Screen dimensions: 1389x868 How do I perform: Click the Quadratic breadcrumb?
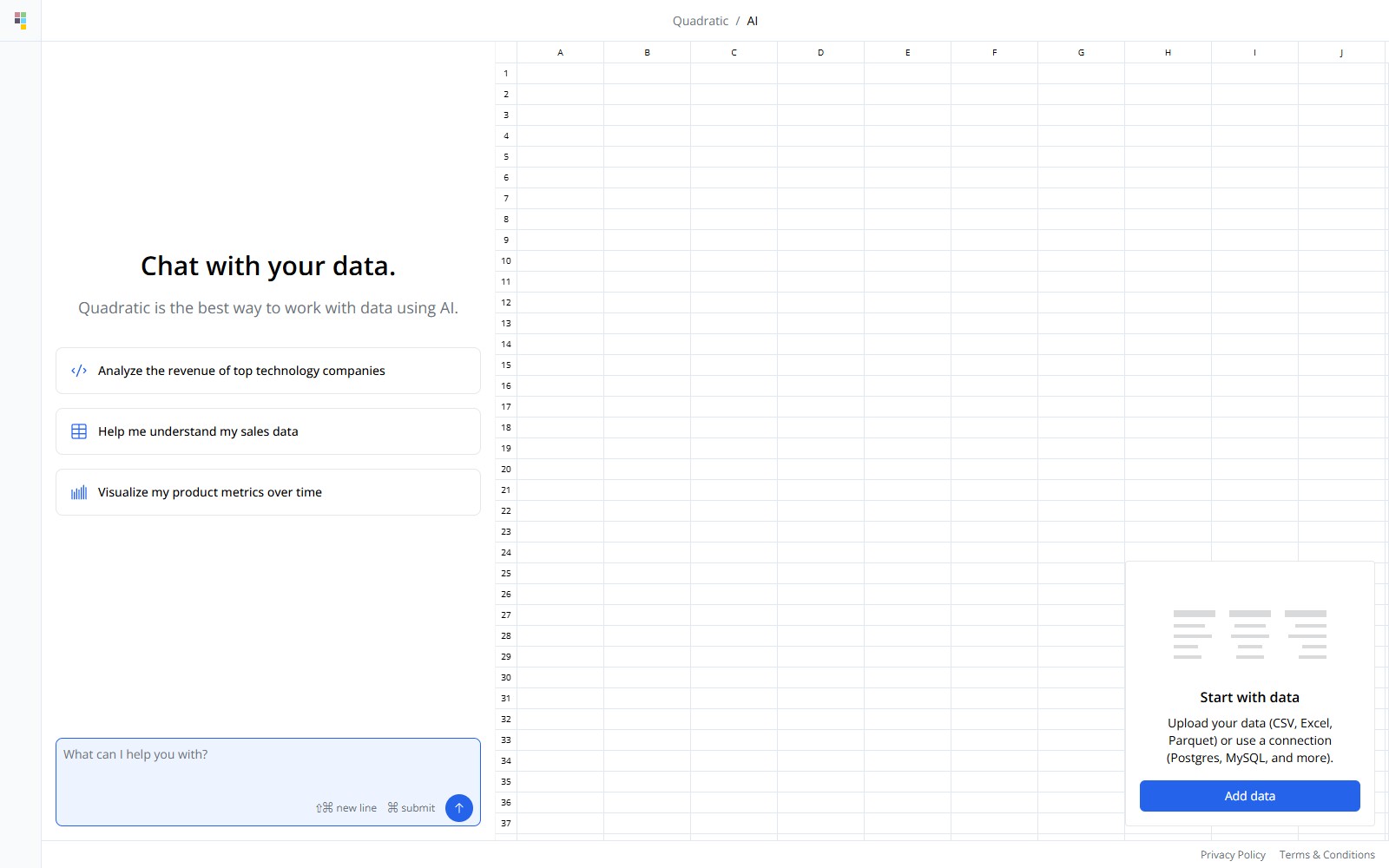click(x=701, y=21)
